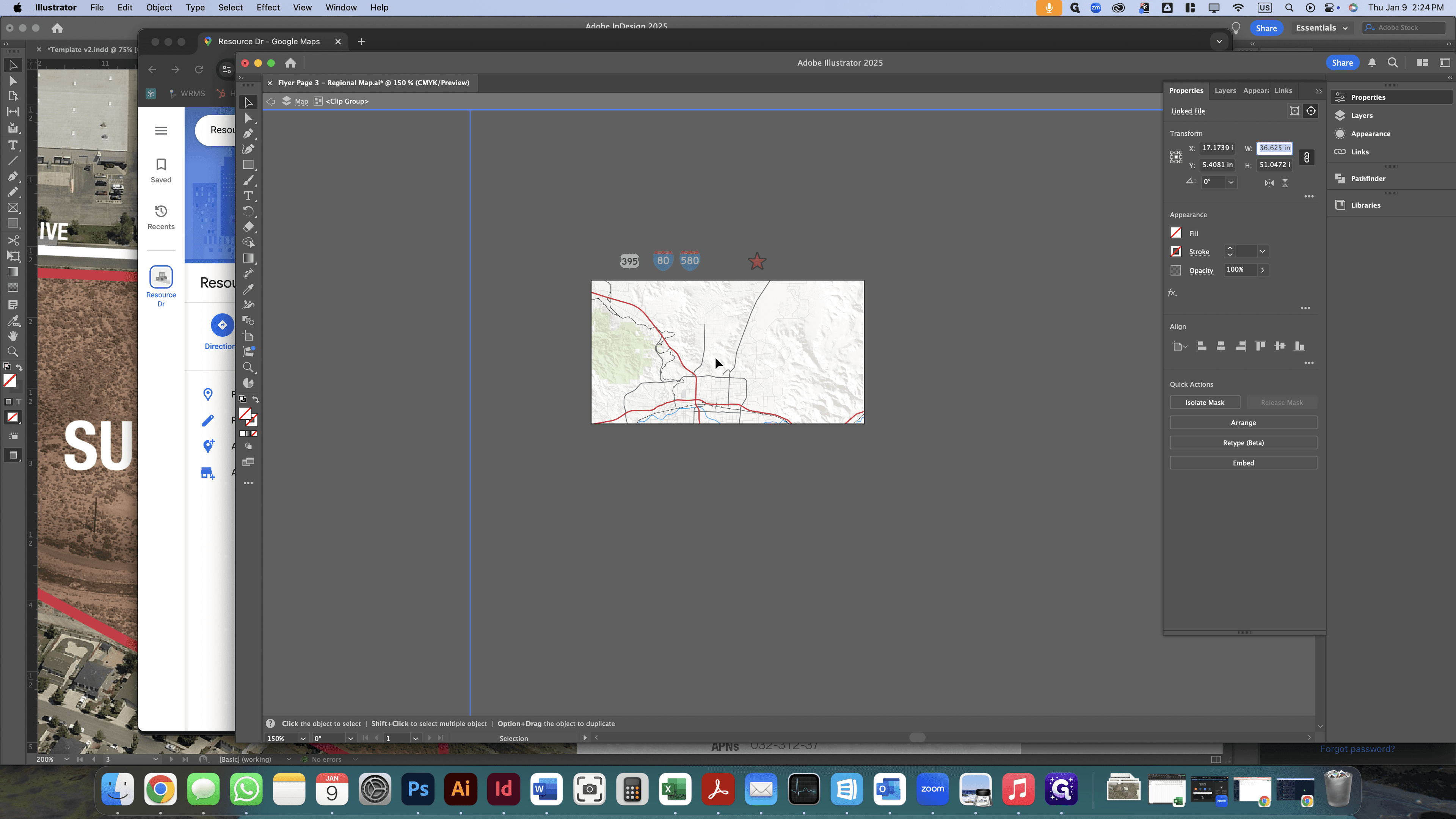Select the Direct Selection tool in Illustrator
Screen dimensions: 1456x819
point(248,118)
